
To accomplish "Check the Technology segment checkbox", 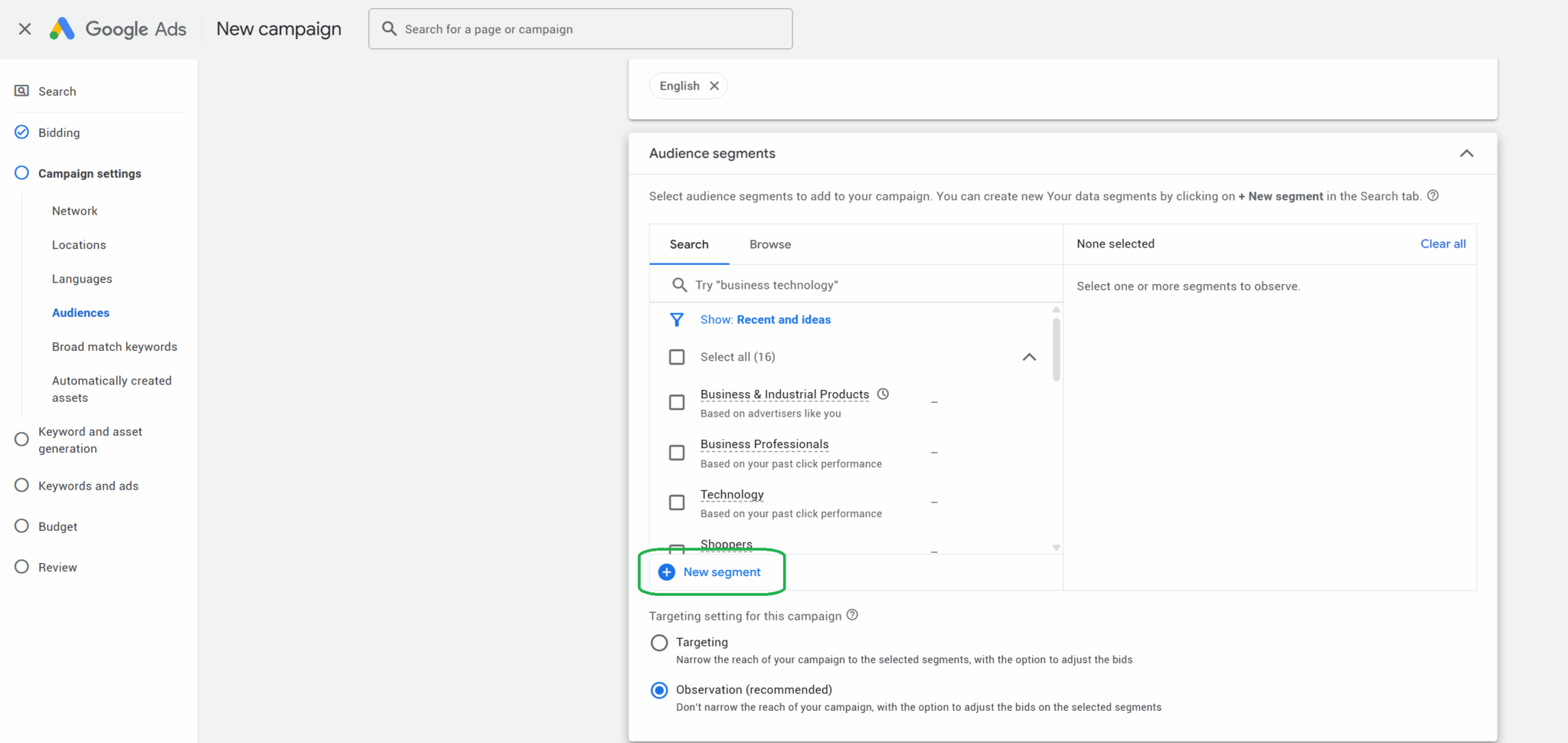I will [x=677, y=502].
